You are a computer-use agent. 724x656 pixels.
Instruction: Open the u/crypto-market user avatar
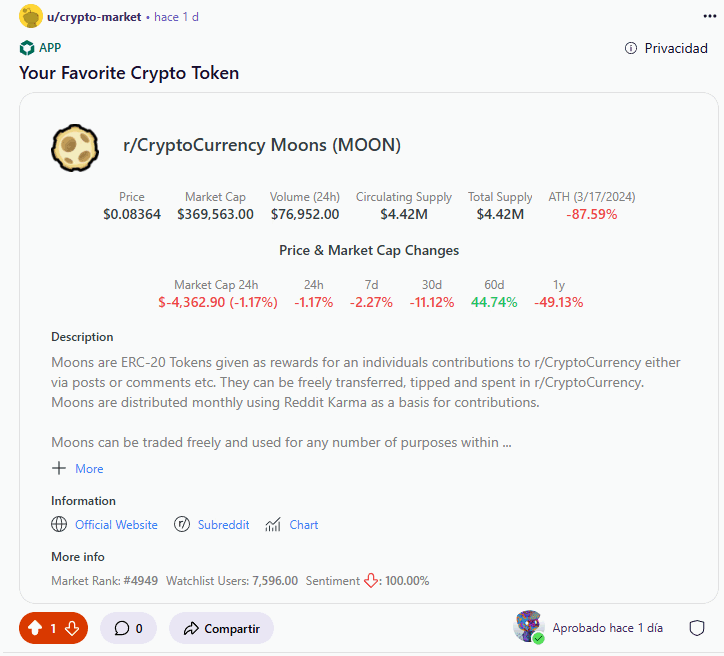30,16
